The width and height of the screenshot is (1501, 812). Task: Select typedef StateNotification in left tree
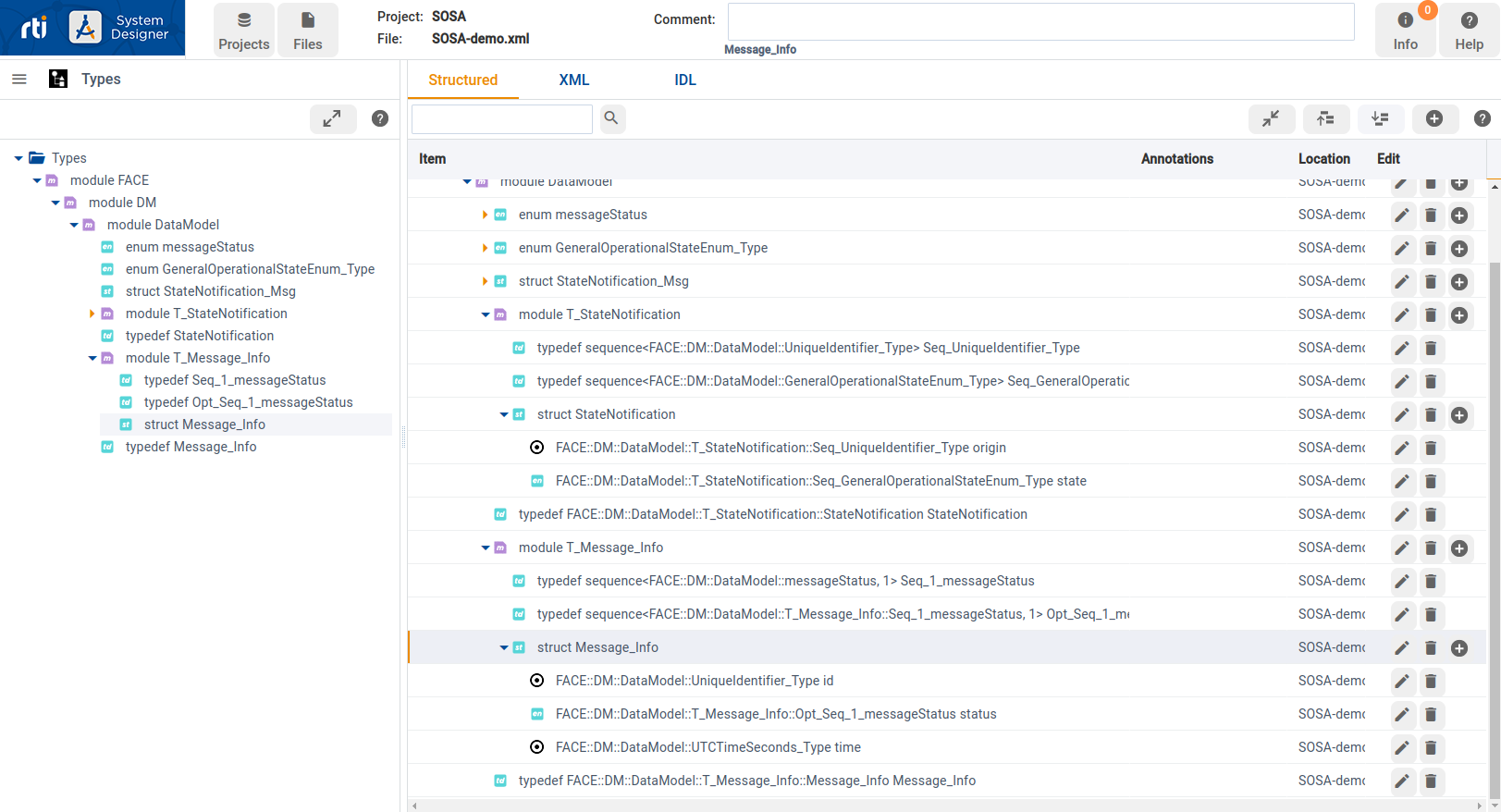200,336
